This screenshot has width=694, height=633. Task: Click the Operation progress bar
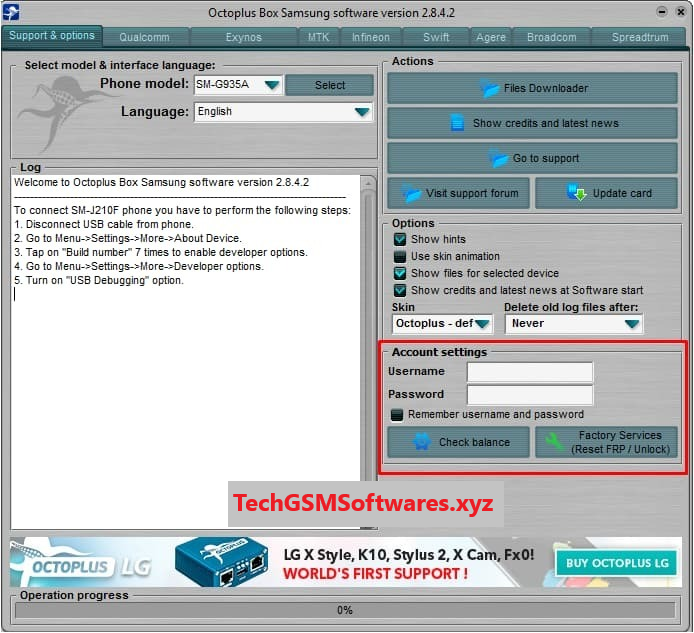point(345,610)
